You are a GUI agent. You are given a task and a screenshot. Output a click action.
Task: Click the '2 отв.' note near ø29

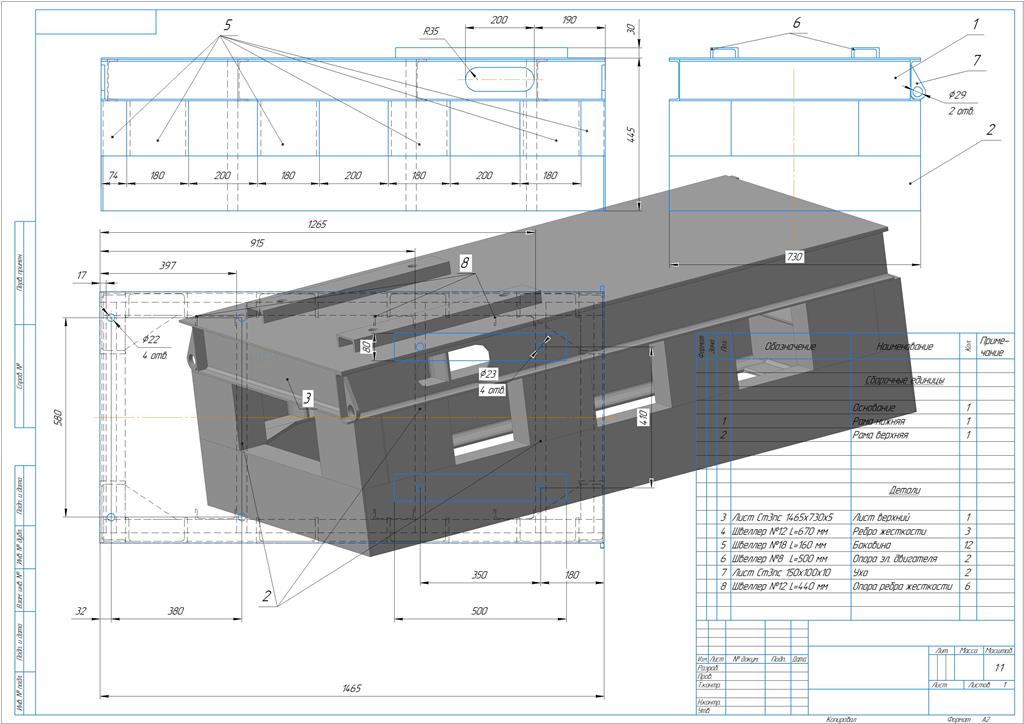click(961, 111)
